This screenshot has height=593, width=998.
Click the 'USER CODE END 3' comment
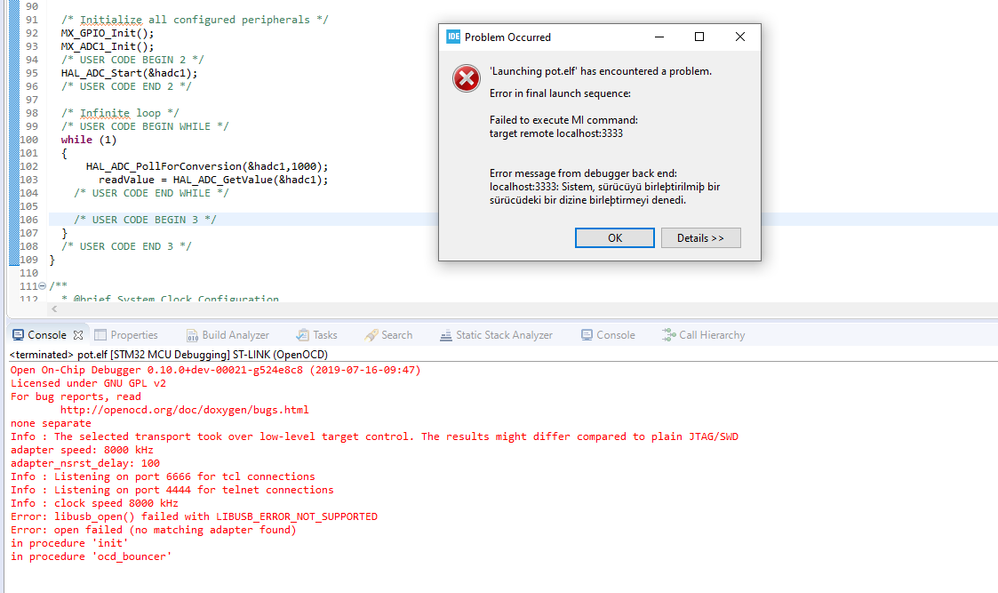click(126, 246)
